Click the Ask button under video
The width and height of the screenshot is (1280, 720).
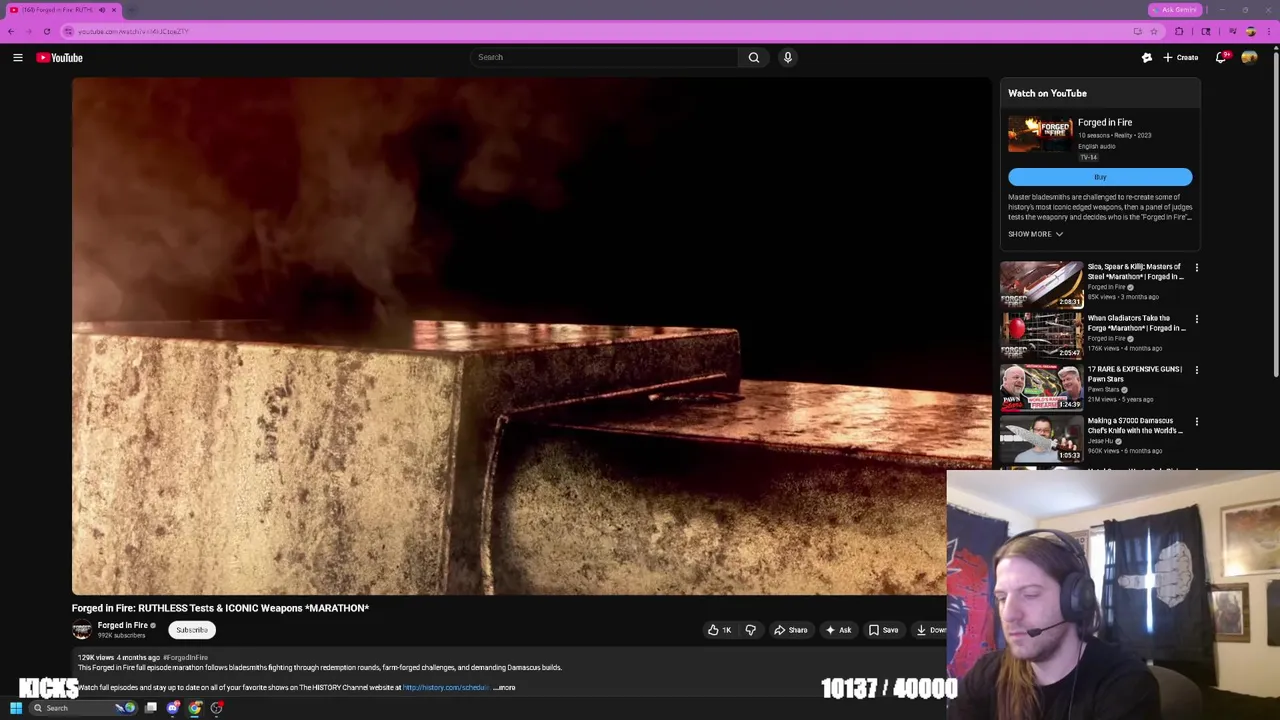838,630
